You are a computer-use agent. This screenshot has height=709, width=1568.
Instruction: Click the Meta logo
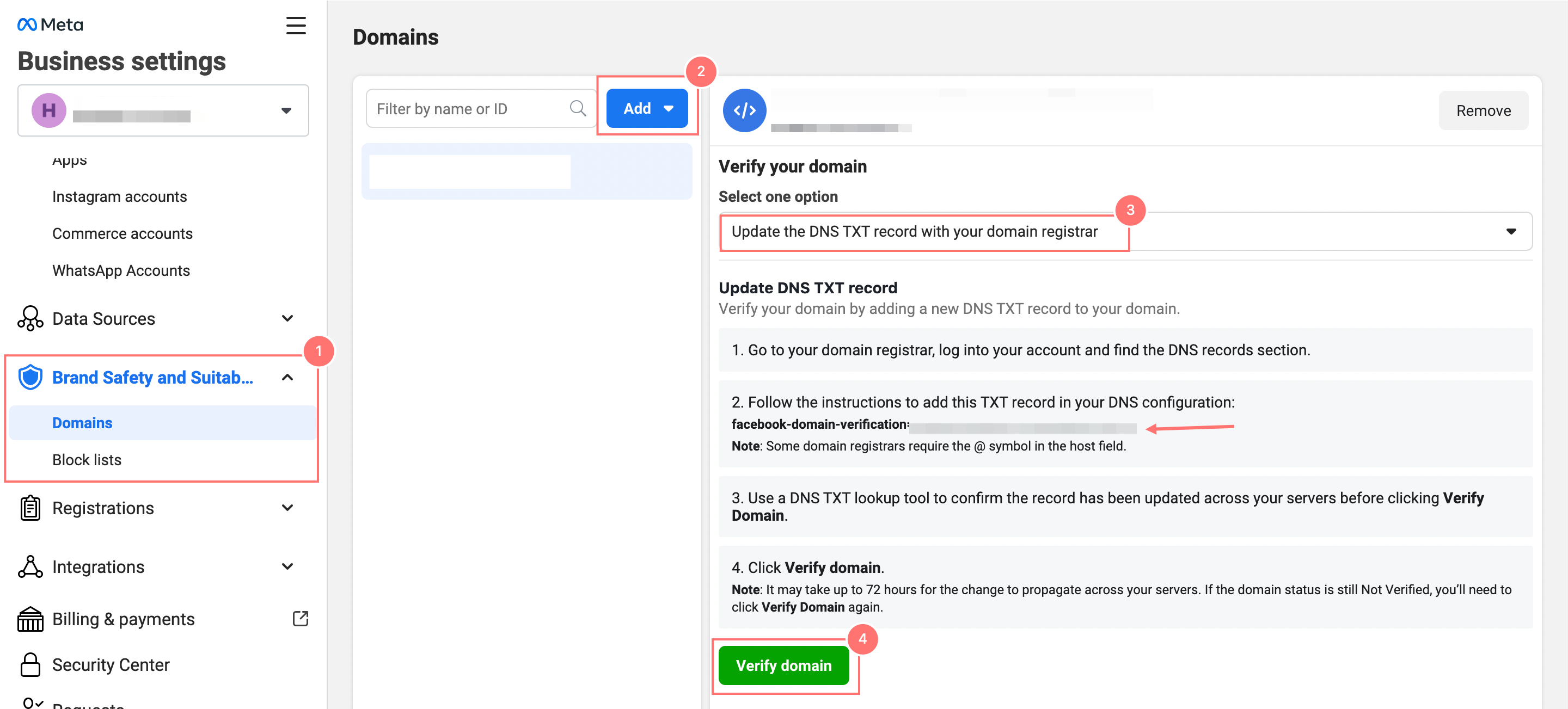pos(50,24)
